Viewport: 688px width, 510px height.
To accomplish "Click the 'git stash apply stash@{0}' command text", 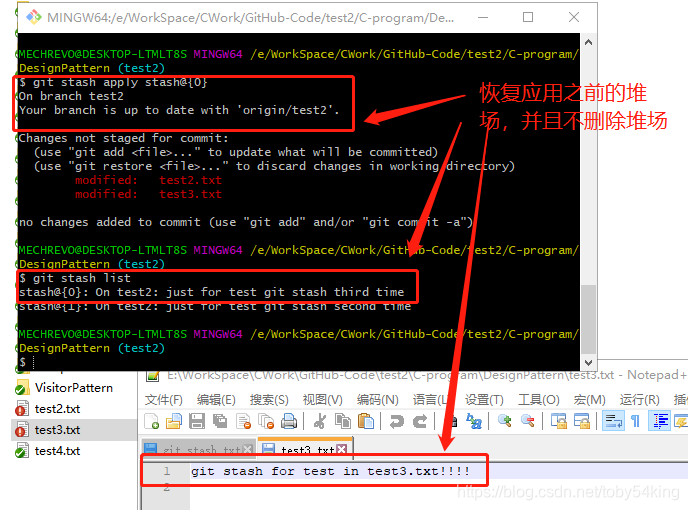I will 120,83.
